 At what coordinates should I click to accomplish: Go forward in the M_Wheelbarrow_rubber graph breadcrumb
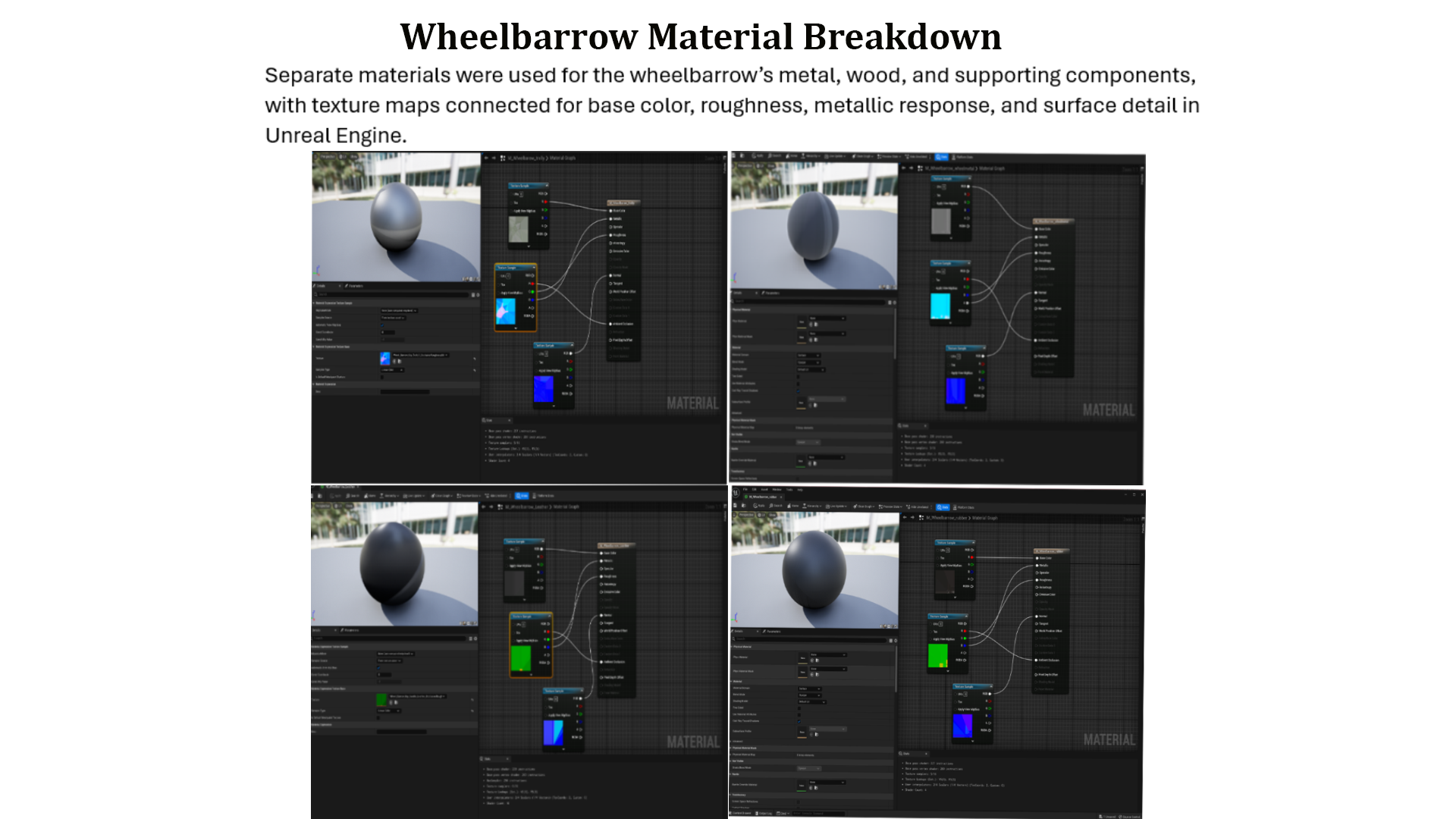point(912,517)
